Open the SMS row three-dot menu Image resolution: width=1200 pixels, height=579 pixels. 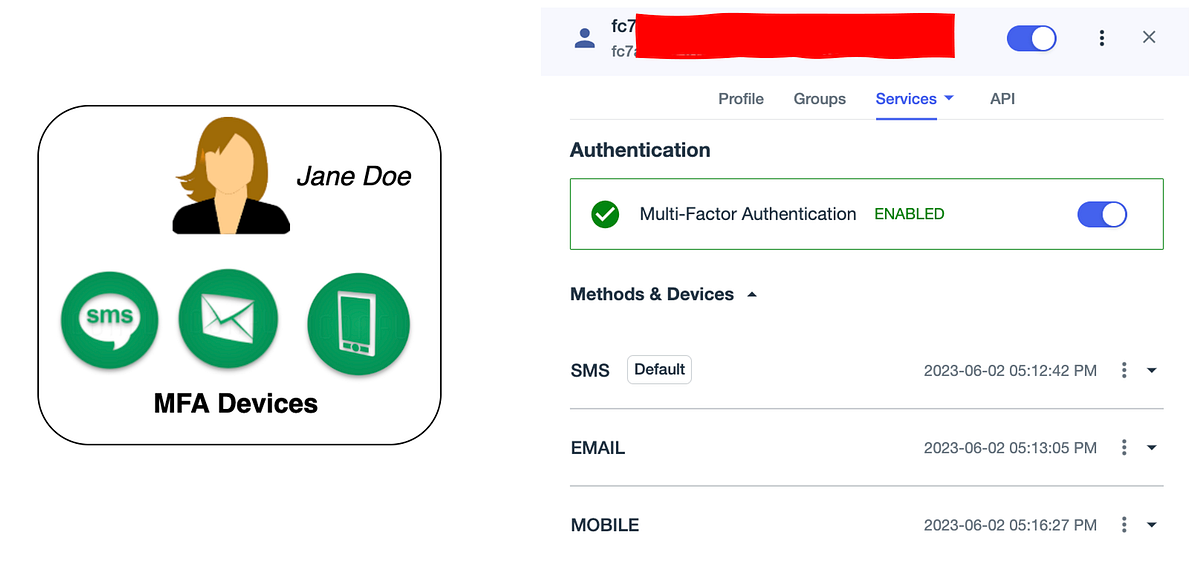coord(1124,370)
